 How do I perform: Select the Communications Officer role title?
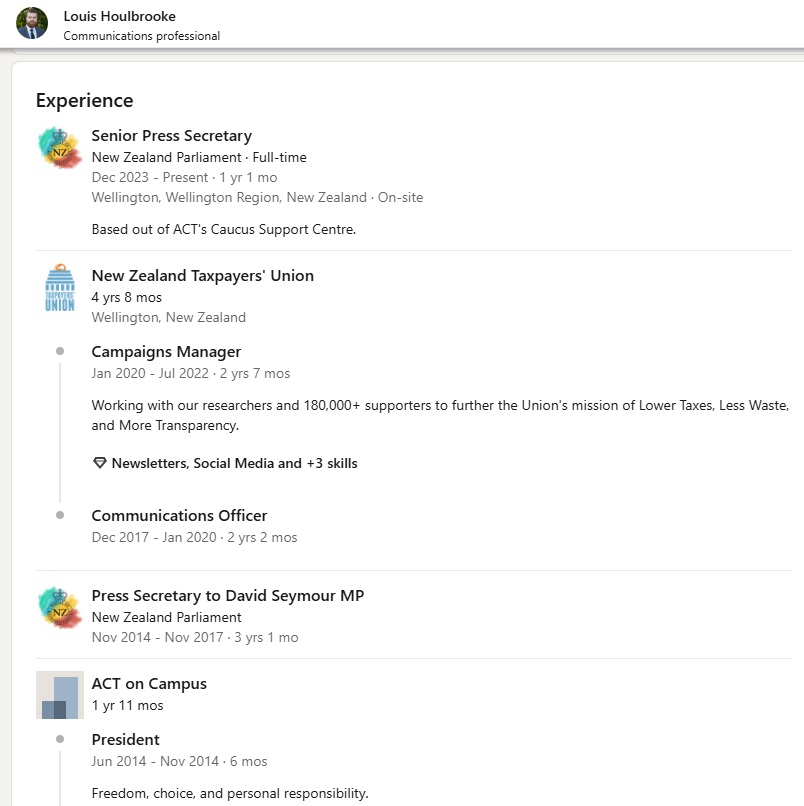tap(179, 516)
